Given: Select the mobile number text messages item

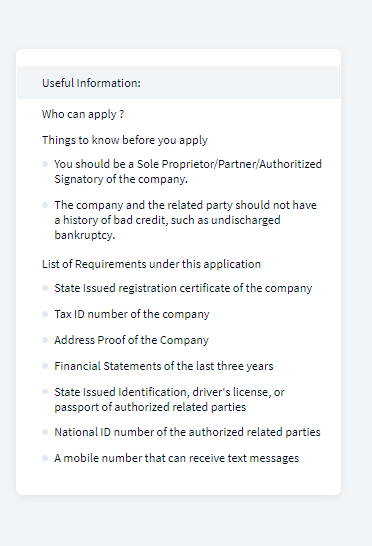Looking at the screenshot, I should tap(177, 458).
